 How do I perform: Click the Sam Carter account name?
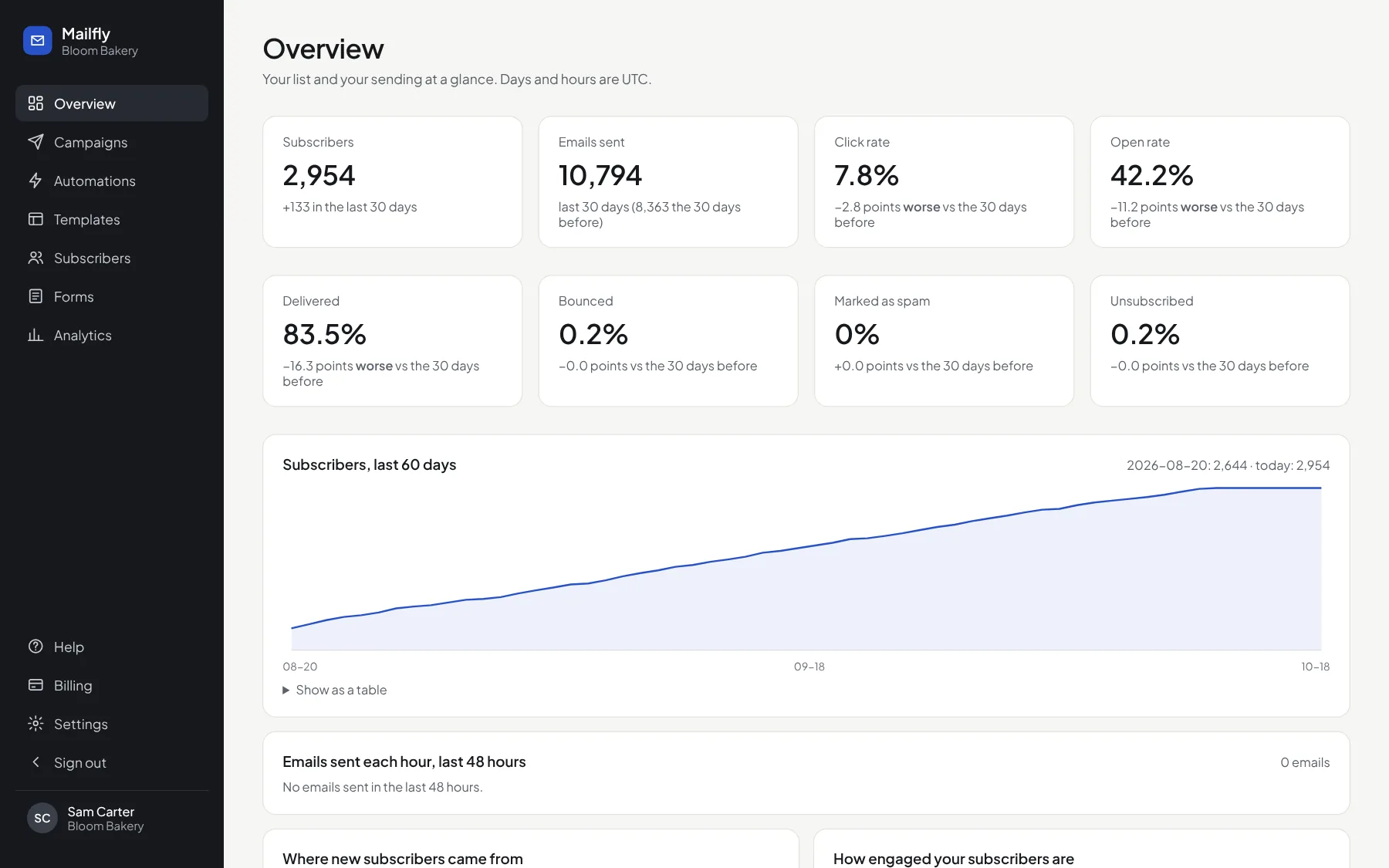click(x=101, y=812)
